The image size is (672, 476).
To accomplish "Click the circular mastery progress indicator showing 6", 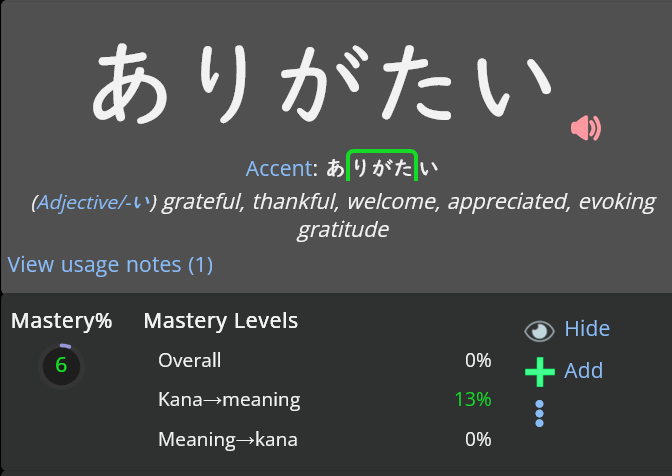I will tap(61, 366).
